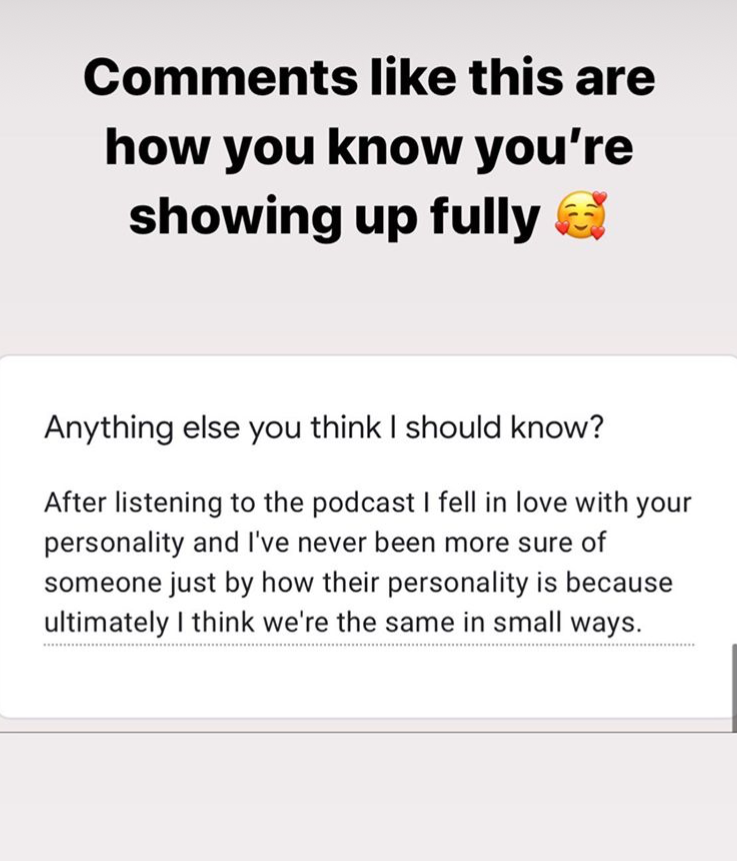Screen dimensions: 737x861
Task: Click the dotted underline beneath the response text
Action: [x=368, y=645]
